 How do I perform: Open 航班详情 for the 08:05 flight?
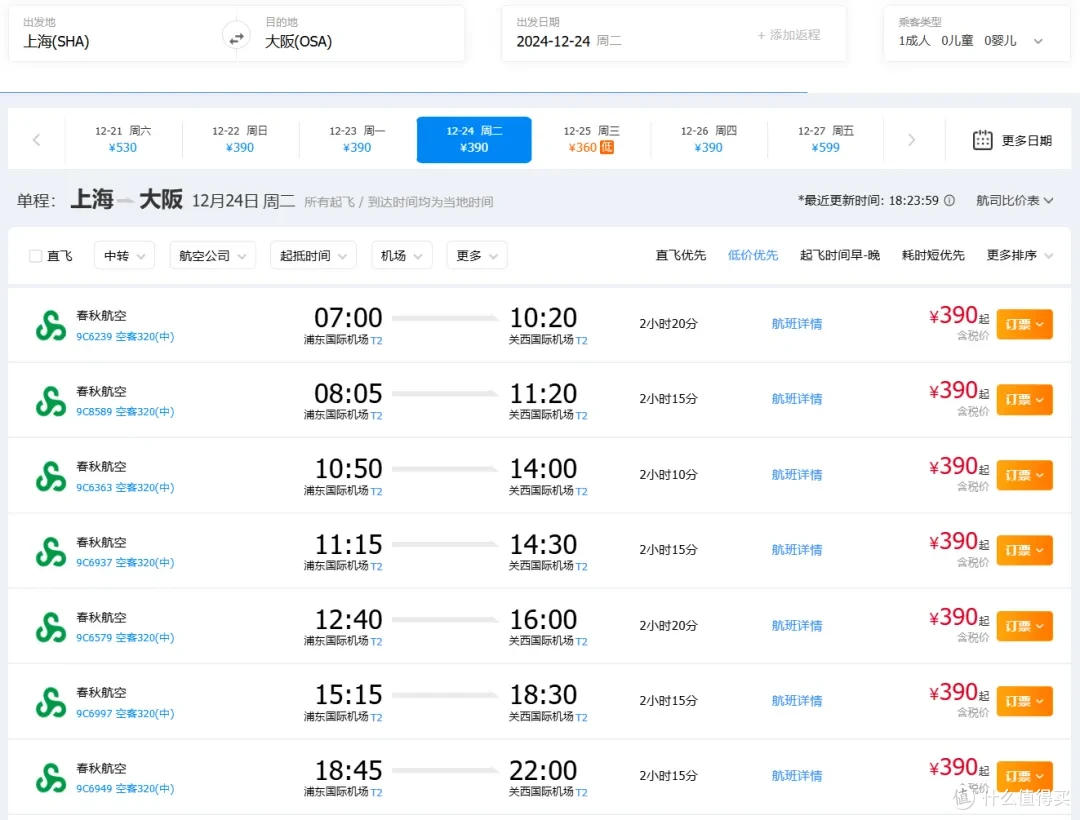(x=796, y=398)
